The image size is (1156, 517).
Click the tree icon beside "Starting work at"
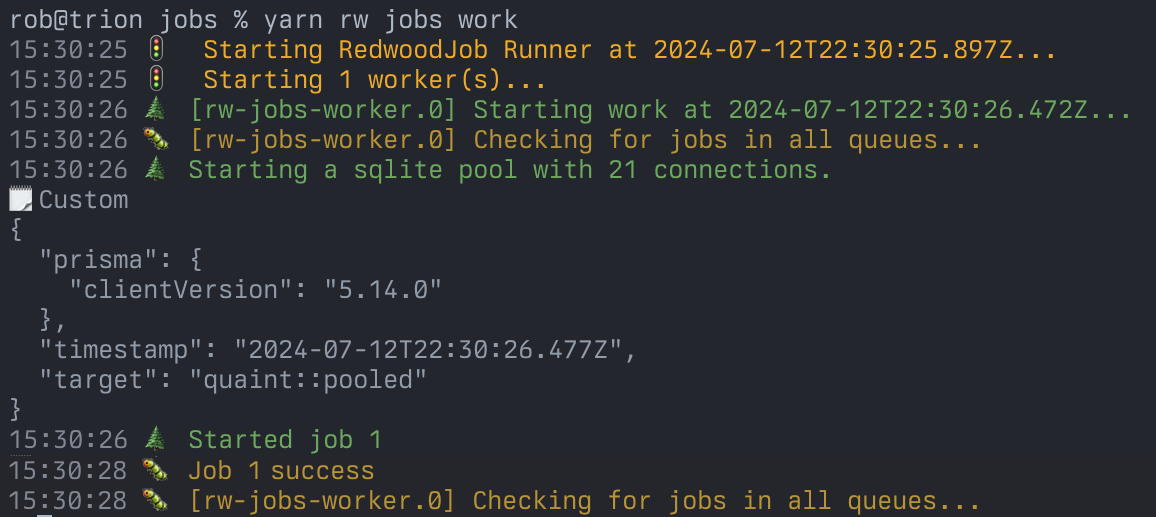155,109
